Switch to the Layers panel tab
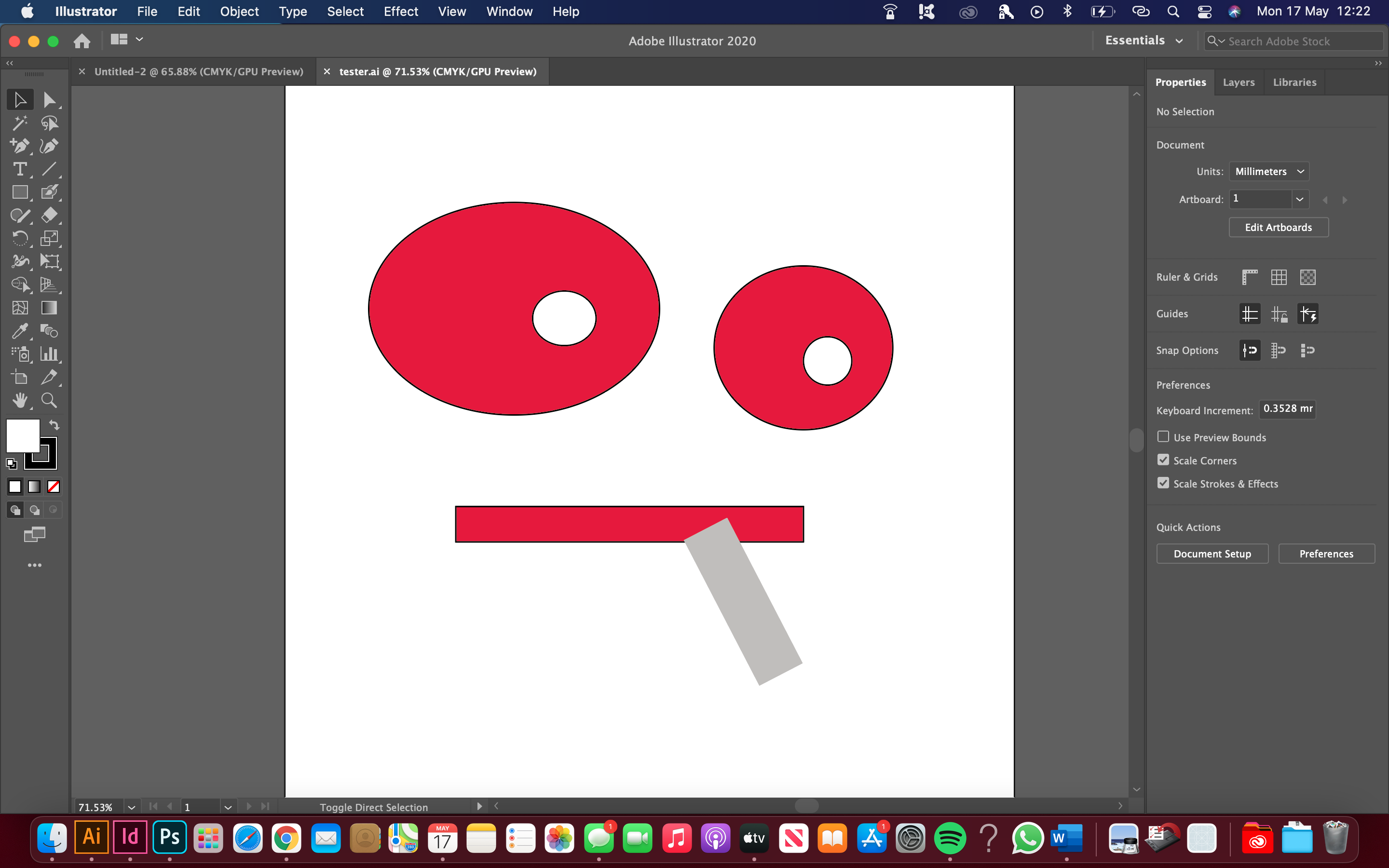 [1238, 82]
